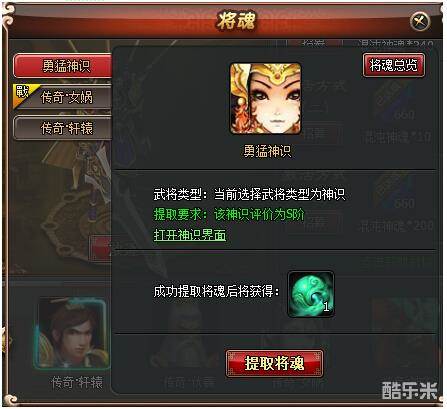Click the 勇猛神识 name label under portrait
Viewport: 447px width, 409px height.
click(267, 151)
